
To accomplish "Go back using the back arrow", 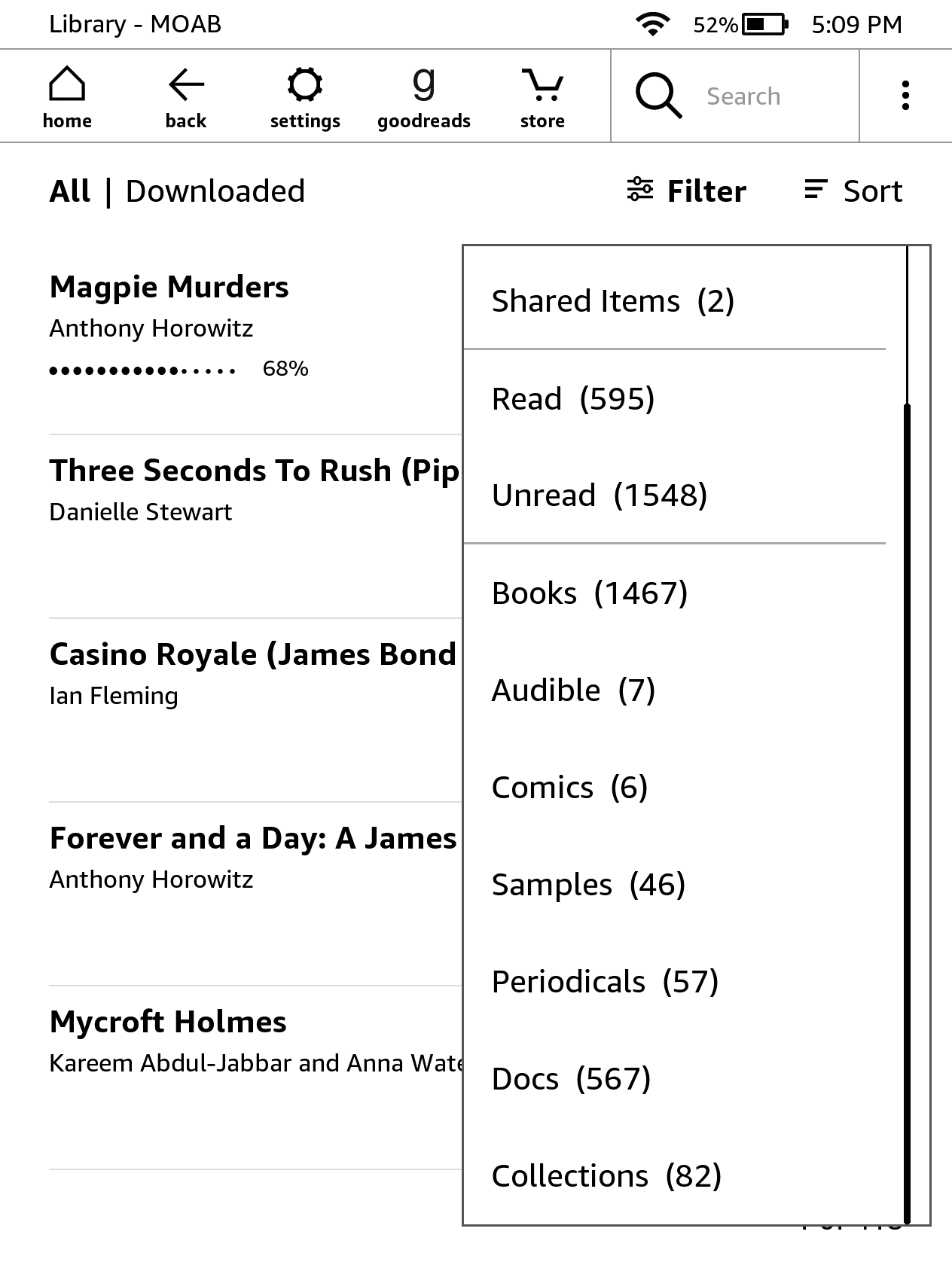I will click(x=186, y=96).
